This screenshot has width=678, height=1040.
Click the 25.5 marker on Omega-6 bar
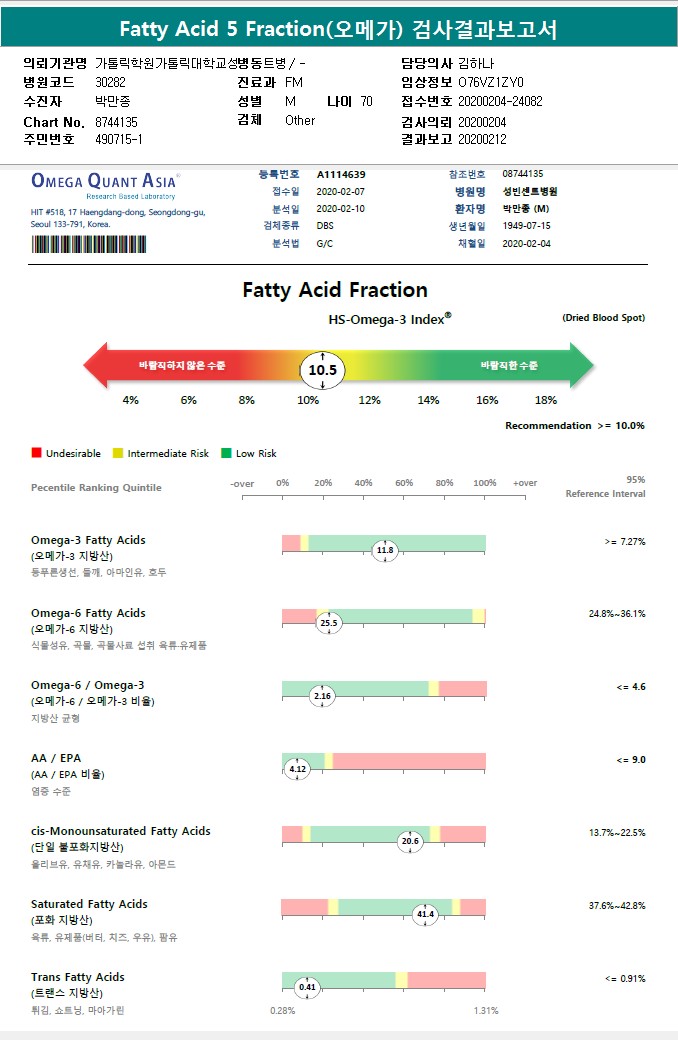click(x=329, y=623)
